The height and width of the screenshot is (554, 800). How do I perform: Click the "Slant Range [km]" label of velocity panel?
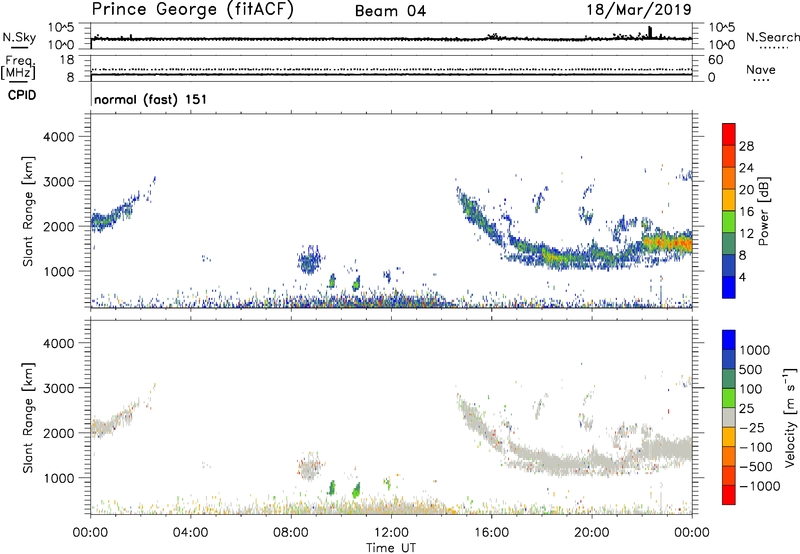pyautogui.click(x=28, y=418)
